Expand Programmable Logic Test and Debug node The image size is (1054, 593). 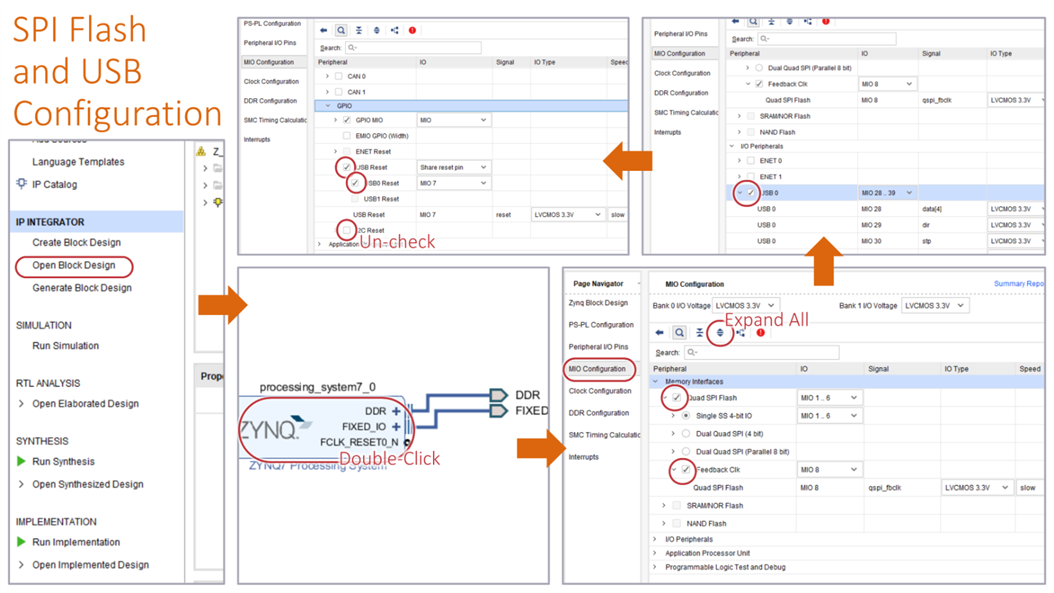[x=655, y=567]
